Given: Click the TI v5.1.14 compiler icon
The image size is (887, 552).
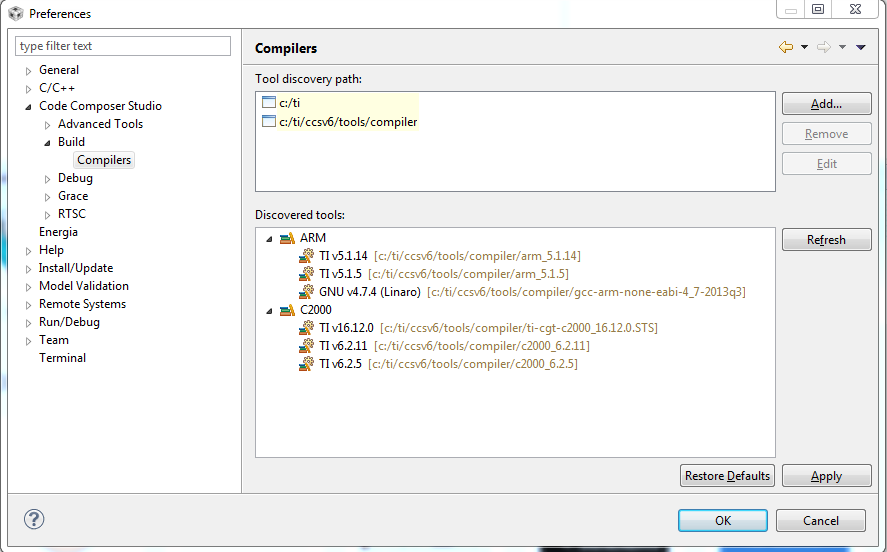Looking at the screenshot, I should click(307, 256).
